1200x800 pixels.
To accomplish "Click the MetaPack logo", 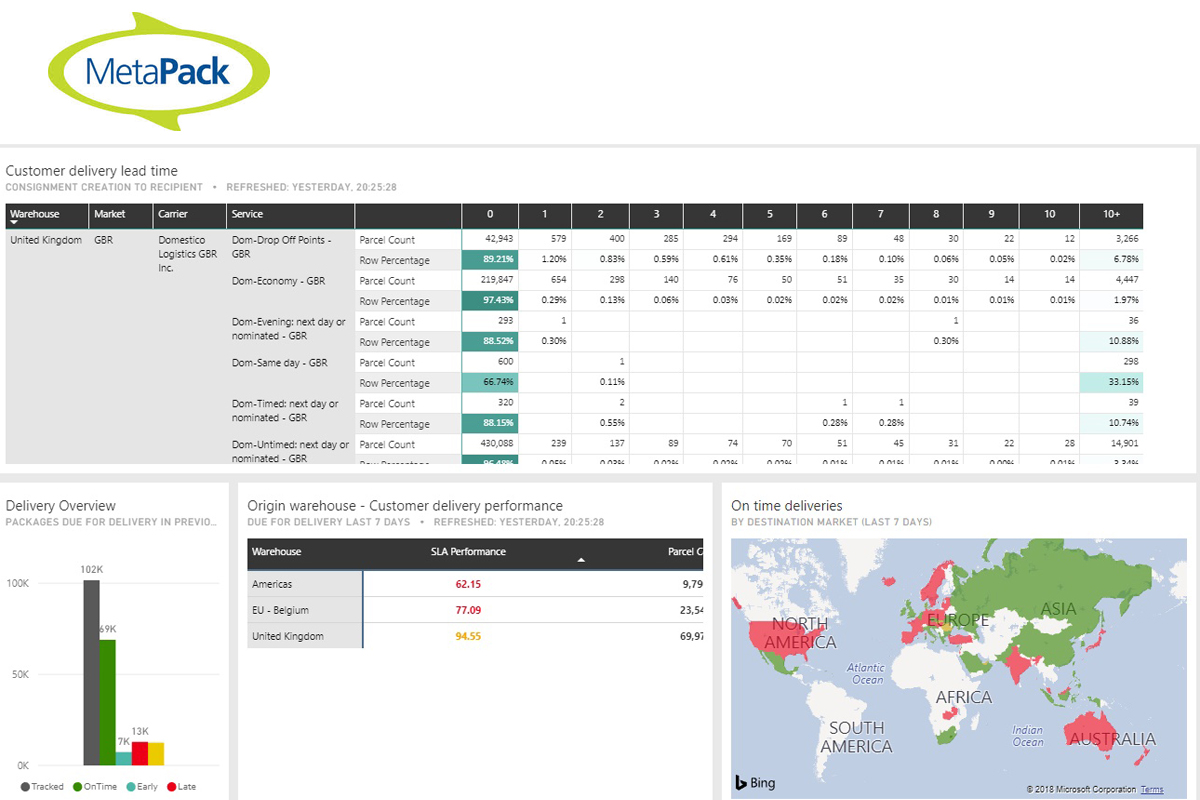I will click(x=157, y=70).
